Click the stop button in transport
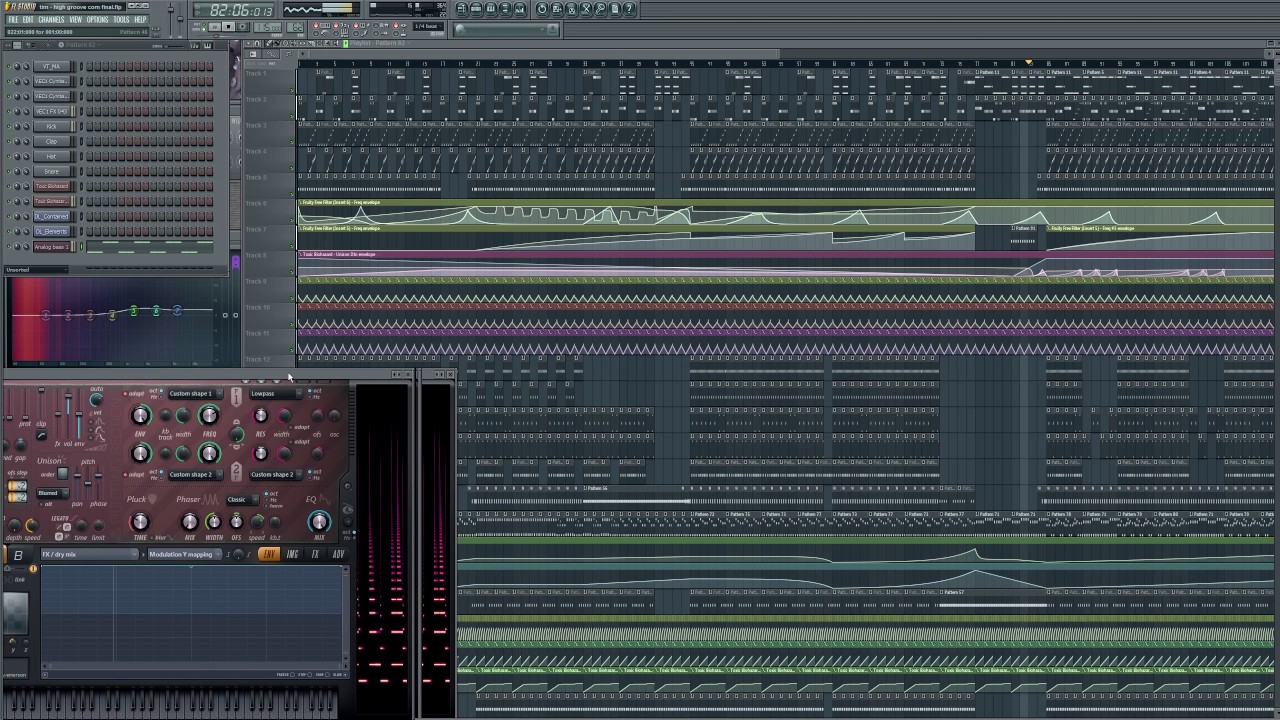1280x720 pixels. 228,26
